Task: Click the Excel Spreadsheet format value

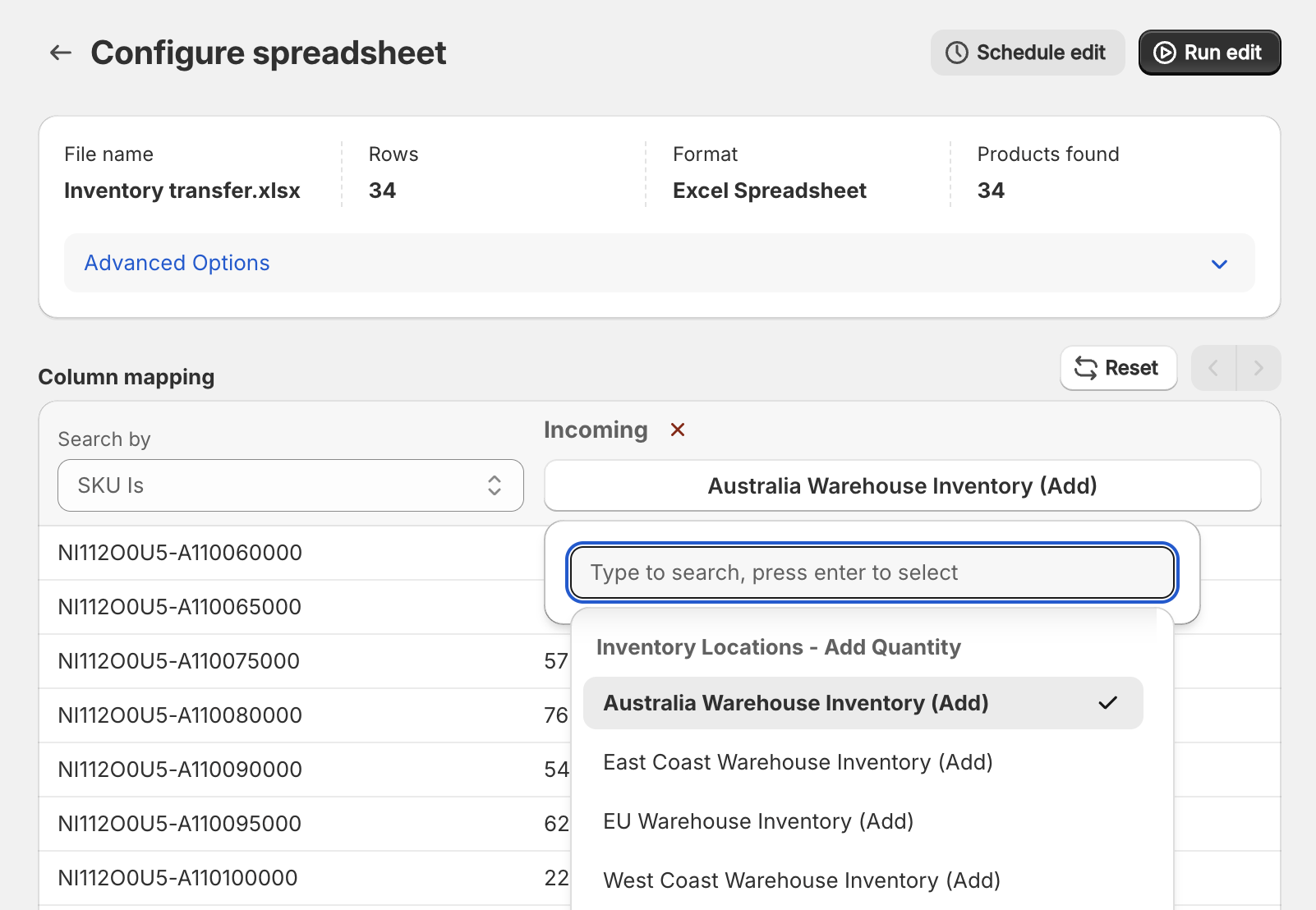Action: click(770, 191)
